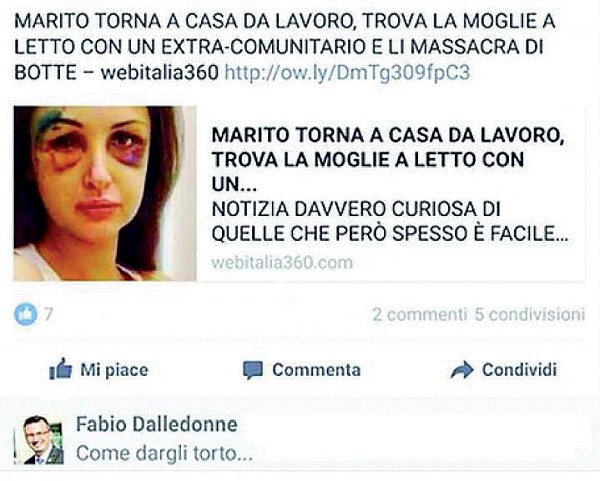Image resolution: width=600 pixels, height=481 pixels.
Task: Click the NOTIZIA DAVVERO CURIOSA preview description
Action: pos(390,221)
